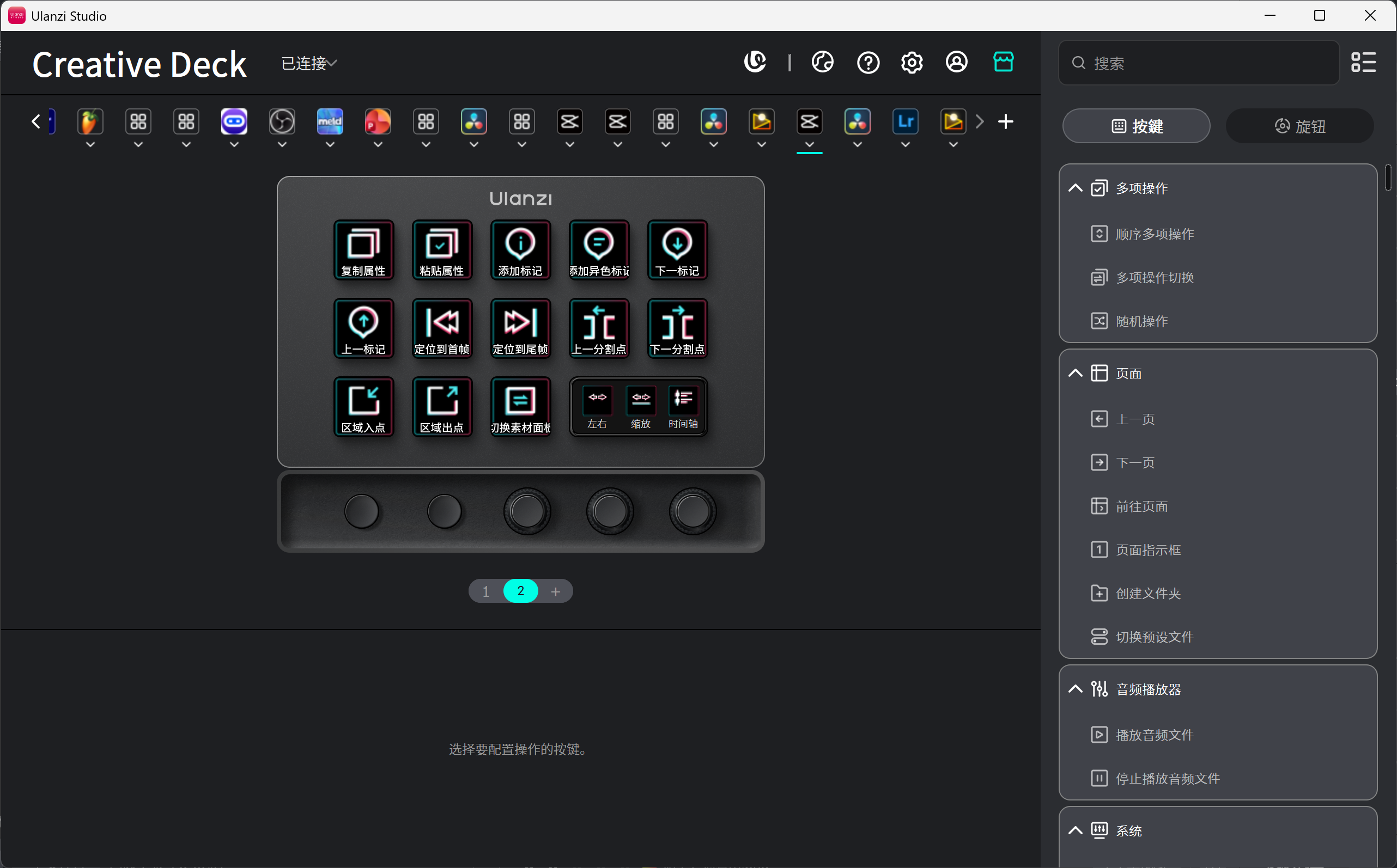The height and width of the screenshot is (868, 1397).
Task: Open the 已连接 connection dropdown
Action: tap(309, 63)
